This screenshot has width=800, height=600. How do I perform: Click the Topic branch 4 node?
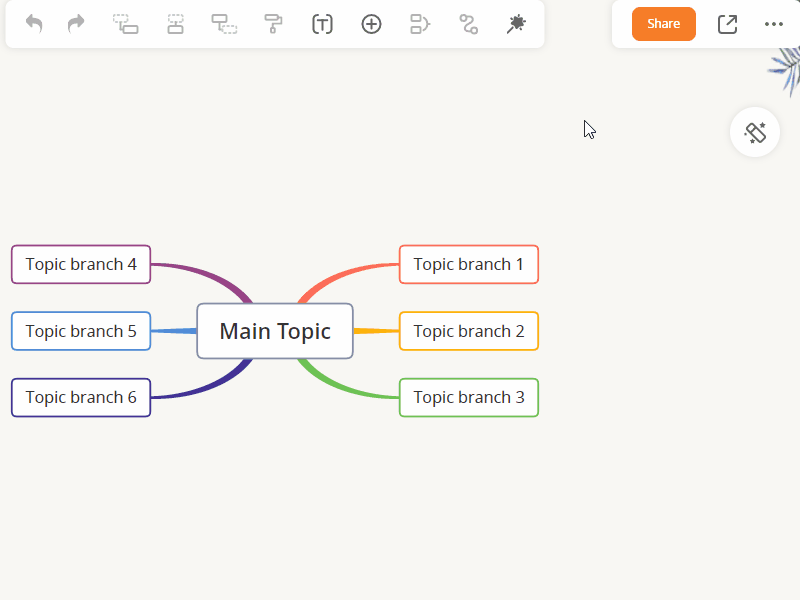pyautogui.click(x=81, y=264)
